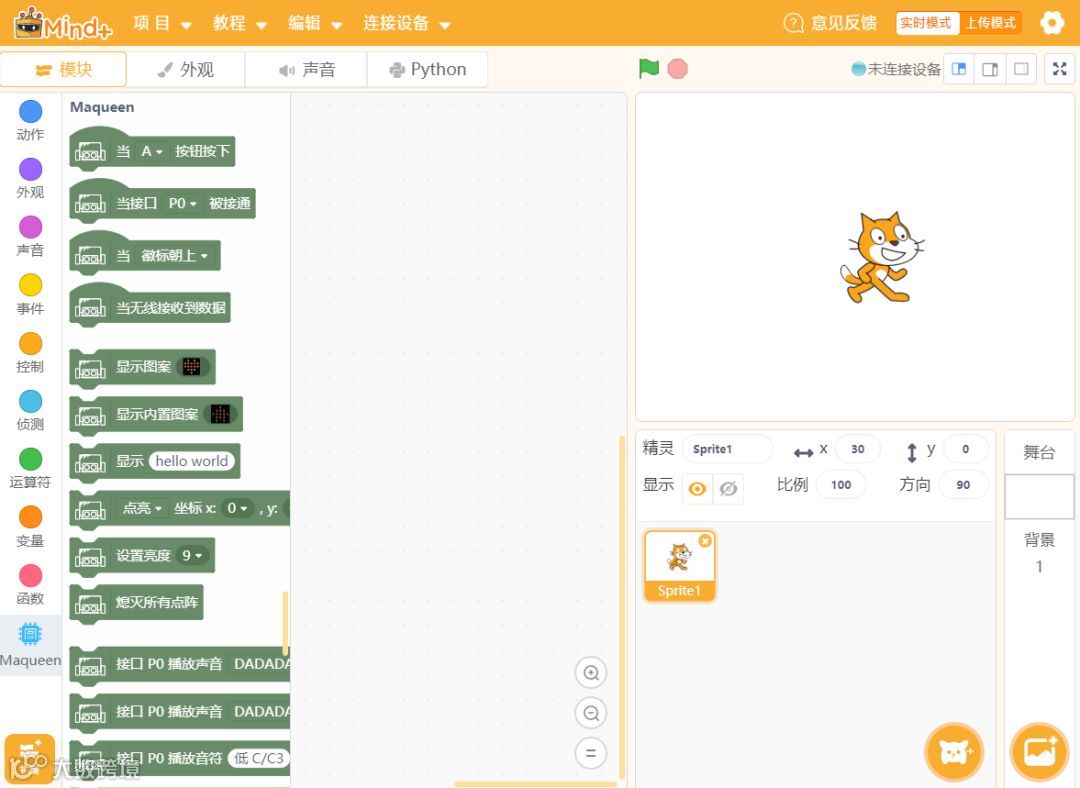Select the purple 外观 looks category
This screenshot has height=788, width=1080.
click(30, 178)
